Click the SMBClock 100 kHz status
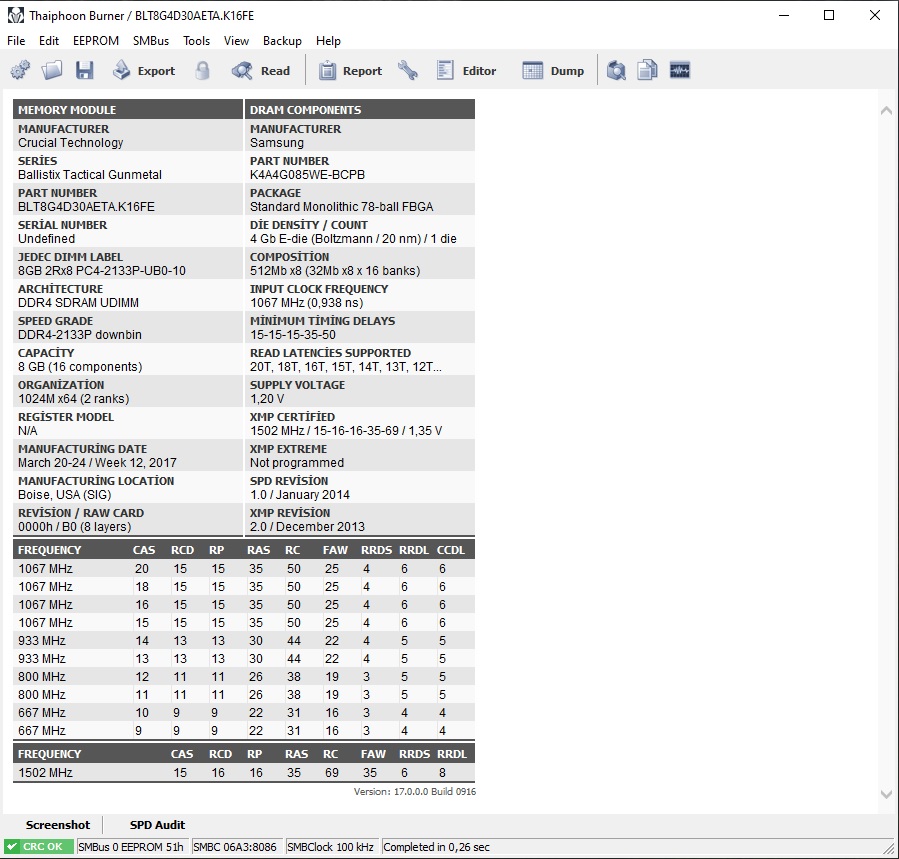Image resolution: width=899 pixels, height=859 pixels. 330,846
